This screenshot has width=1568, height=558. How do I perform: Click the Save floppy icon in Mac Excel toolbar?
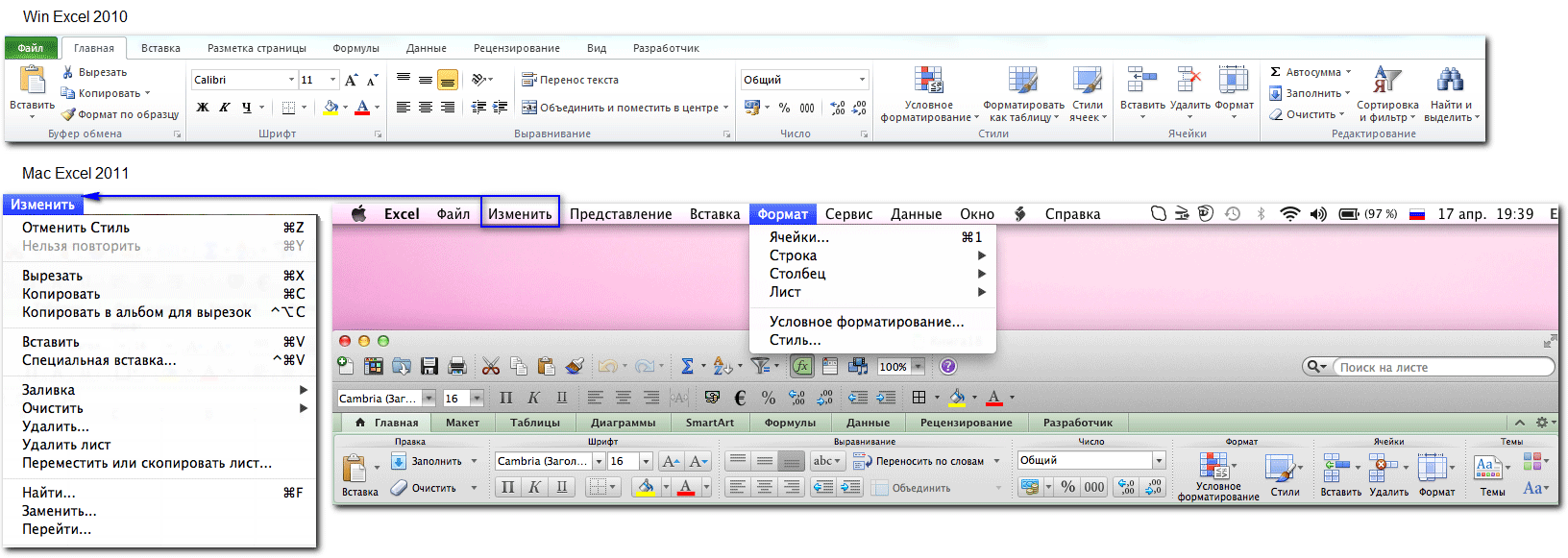coord(429,366)
